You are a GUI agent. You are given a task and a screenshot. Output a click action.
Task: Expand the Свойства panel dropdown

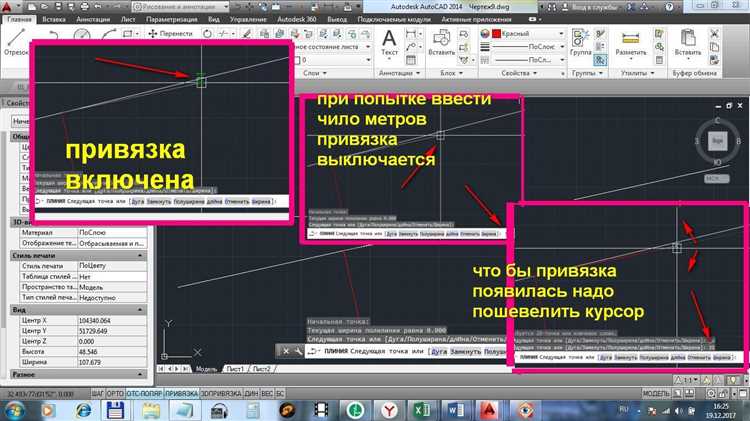click(519, 73)
